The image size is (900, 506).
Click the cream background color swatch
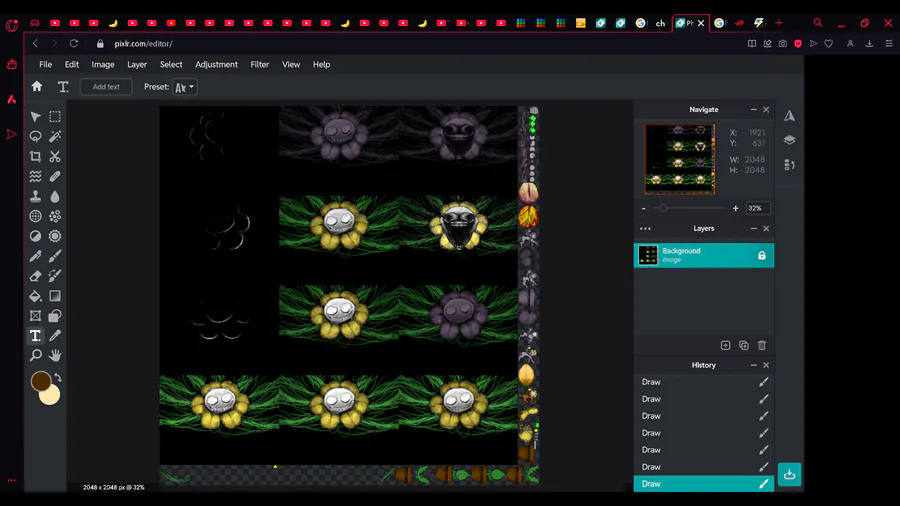(52, 396)
